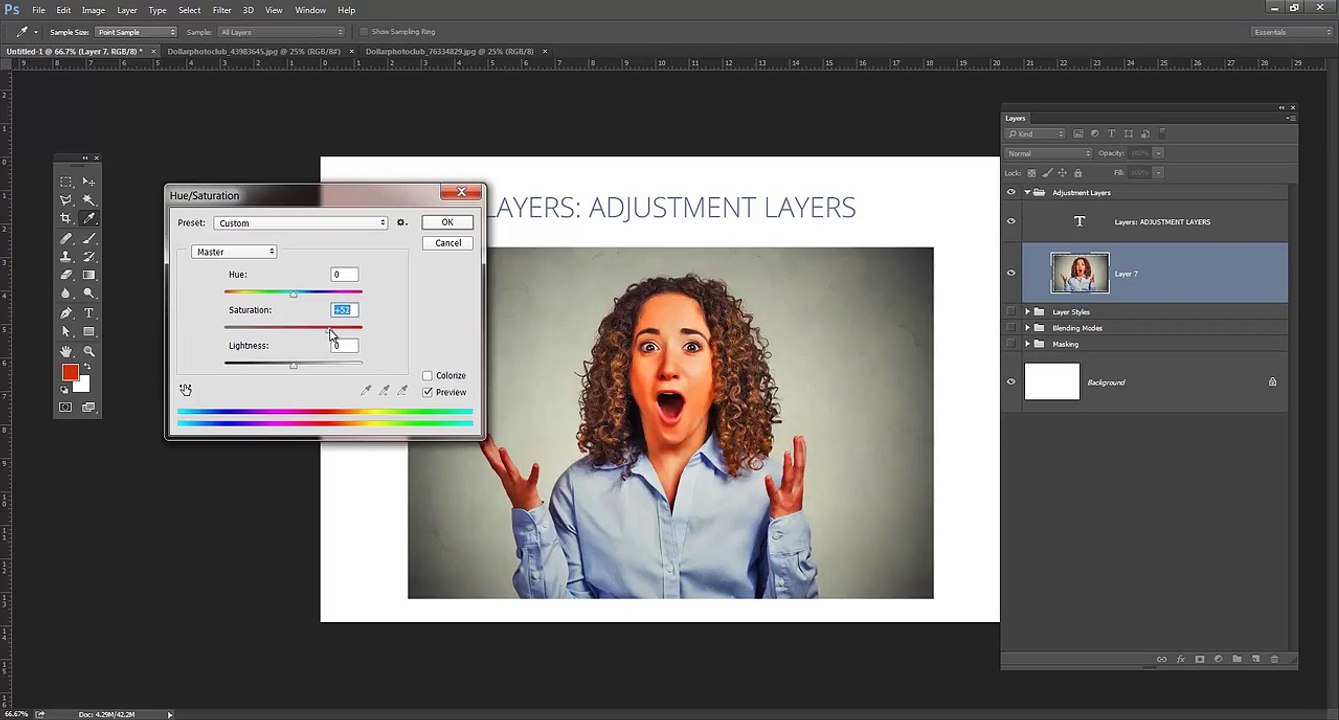
Task: Select the Eyedropper tool in toolbox
Action: tap(89, 218)
